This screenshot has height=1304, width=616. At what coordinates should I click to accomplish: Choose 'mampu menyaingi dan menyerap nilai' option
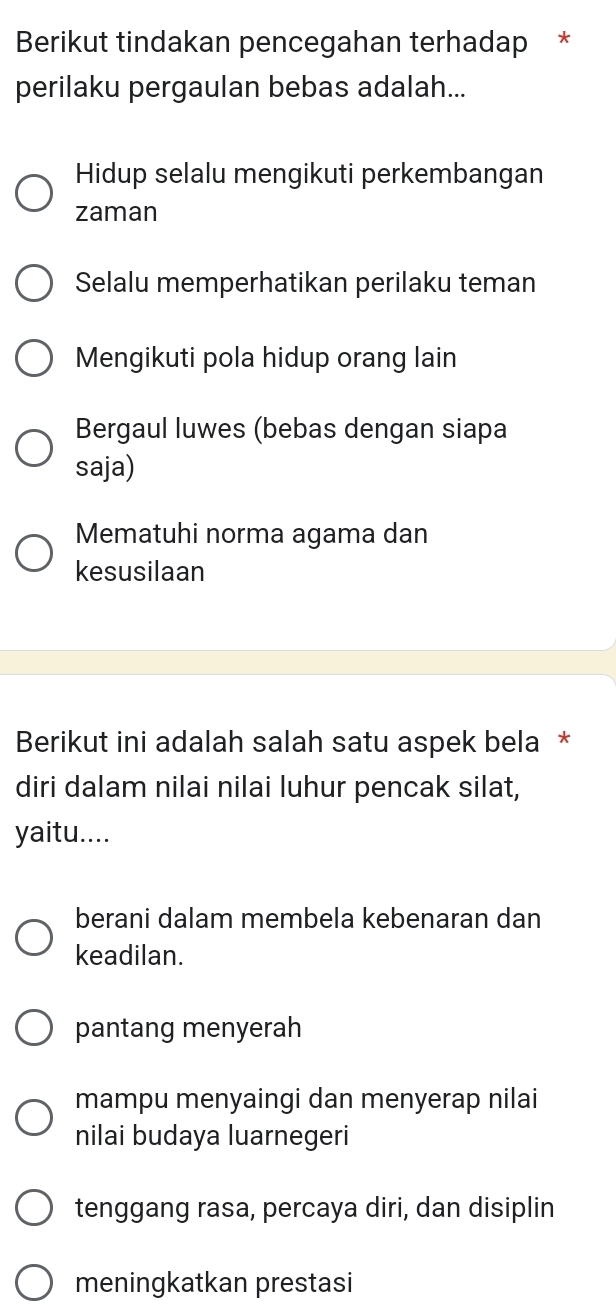[34, 1118]
